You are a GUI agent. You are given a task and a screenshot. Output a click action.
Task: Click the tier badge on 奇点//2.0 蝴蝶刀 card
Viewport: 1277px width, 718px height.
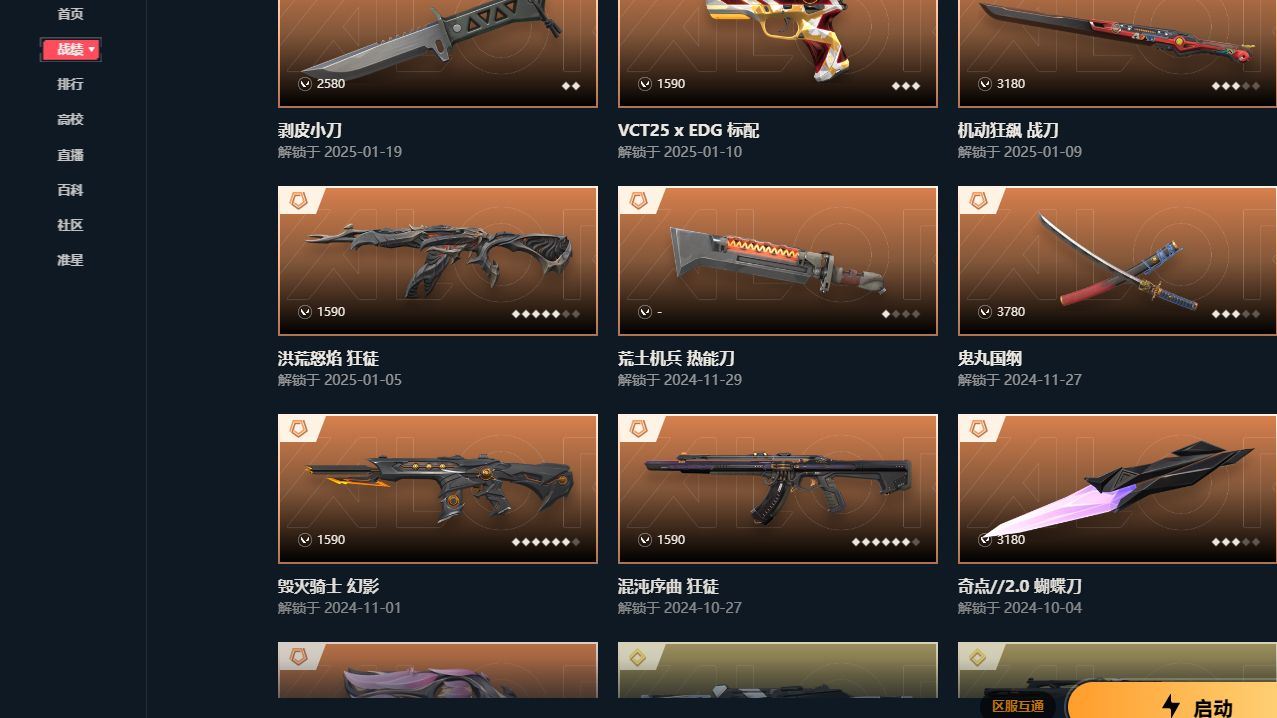click(979, 429)
